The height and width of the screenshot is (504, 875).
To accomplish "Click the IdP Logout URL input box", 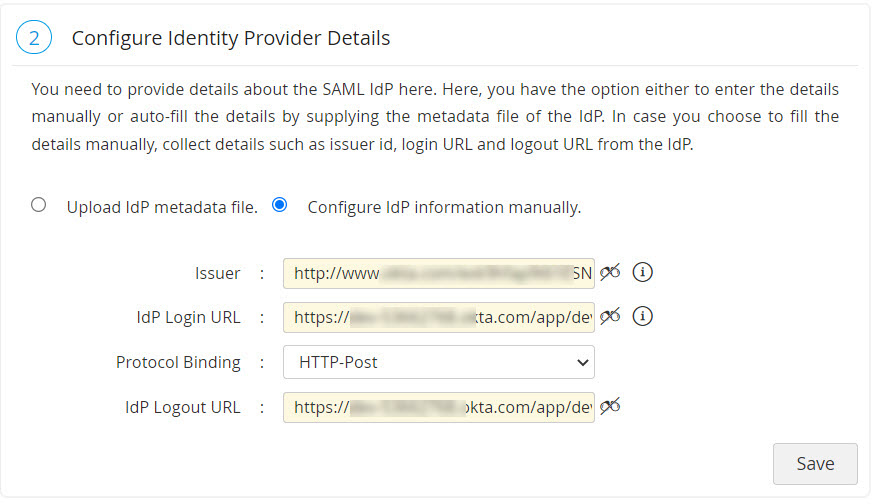I will click(438, 407).
